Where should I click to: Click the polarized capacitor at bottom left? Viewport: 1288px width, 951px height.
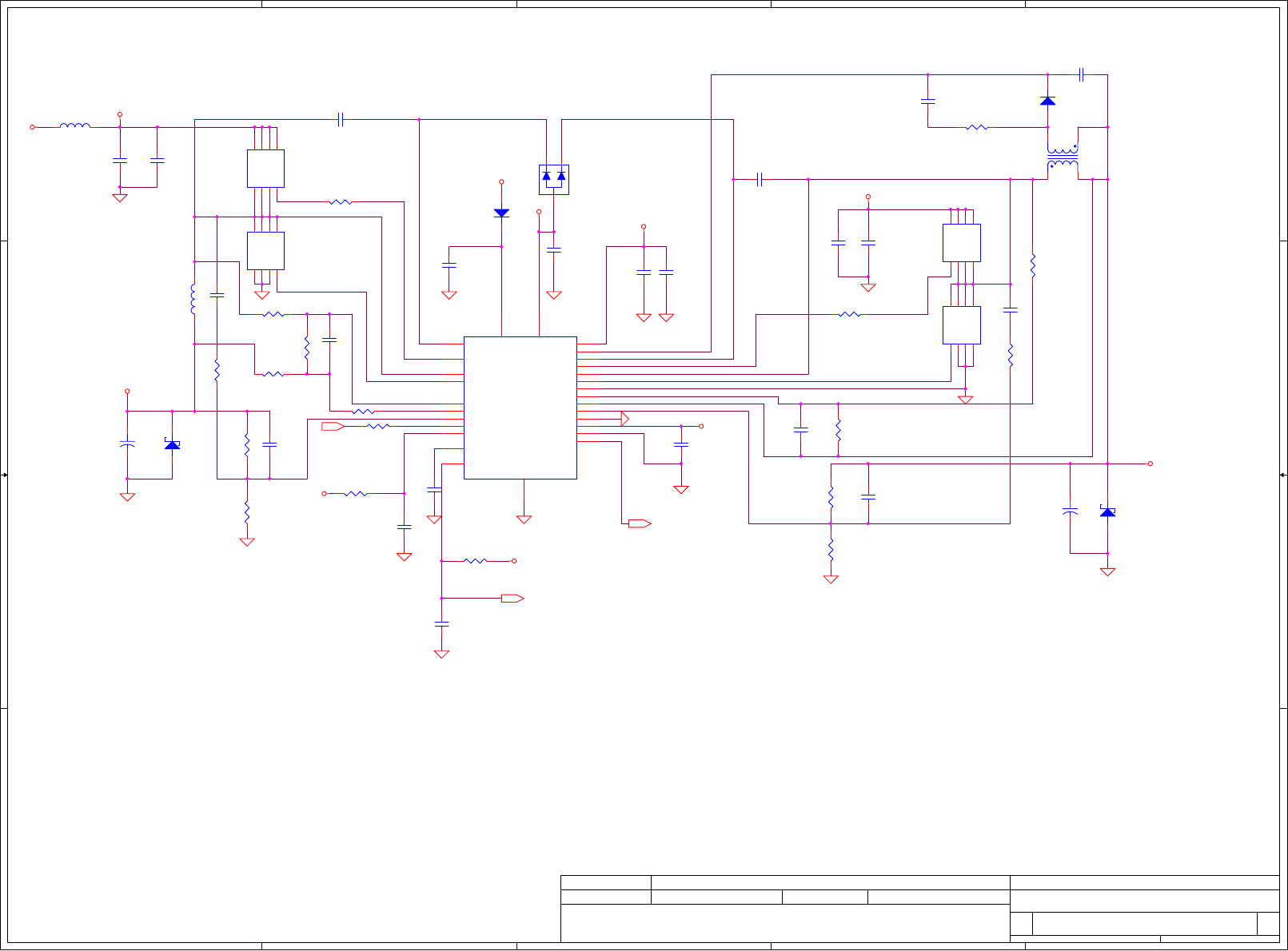click(x=127, y=444)
